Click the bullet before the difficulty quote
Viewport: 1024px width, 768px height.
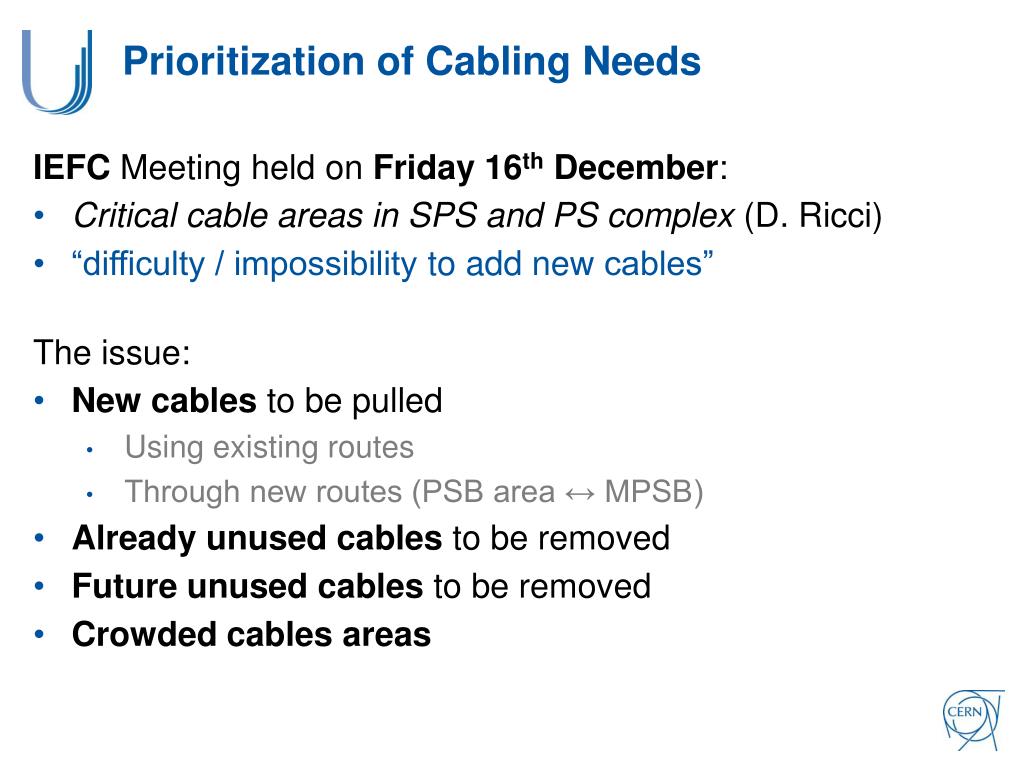pyautogui.click(x=40, y=264)
